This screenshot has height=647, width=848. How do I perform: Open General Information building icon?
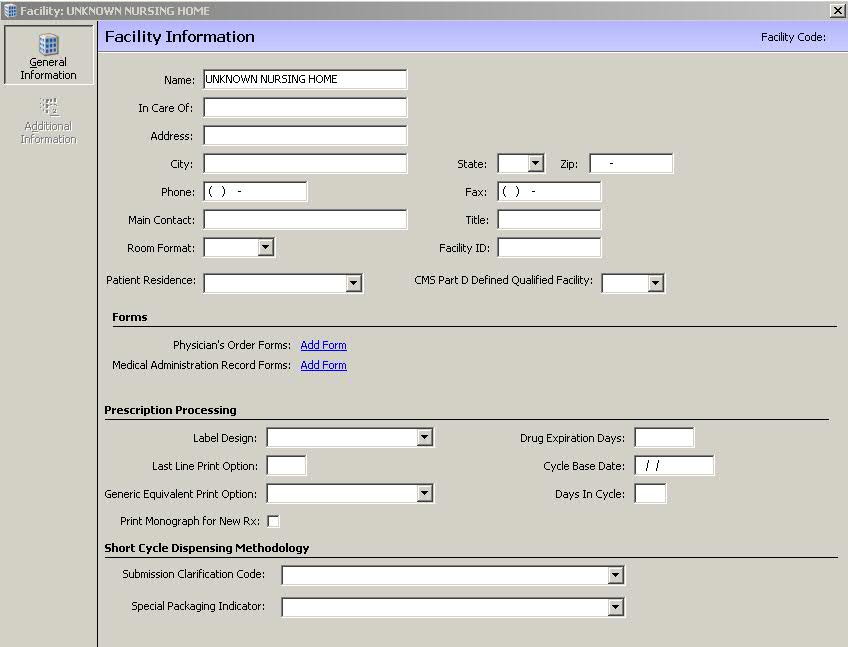48,44
